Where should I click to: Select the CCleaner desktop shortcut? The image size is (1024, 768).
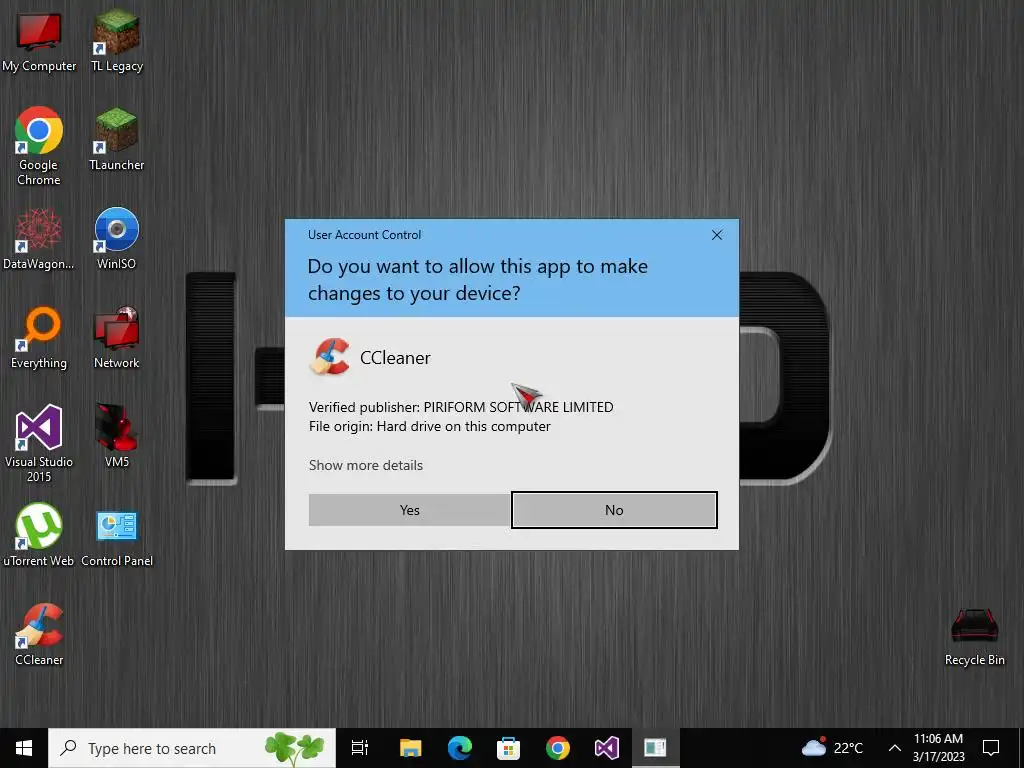(39, 634)
